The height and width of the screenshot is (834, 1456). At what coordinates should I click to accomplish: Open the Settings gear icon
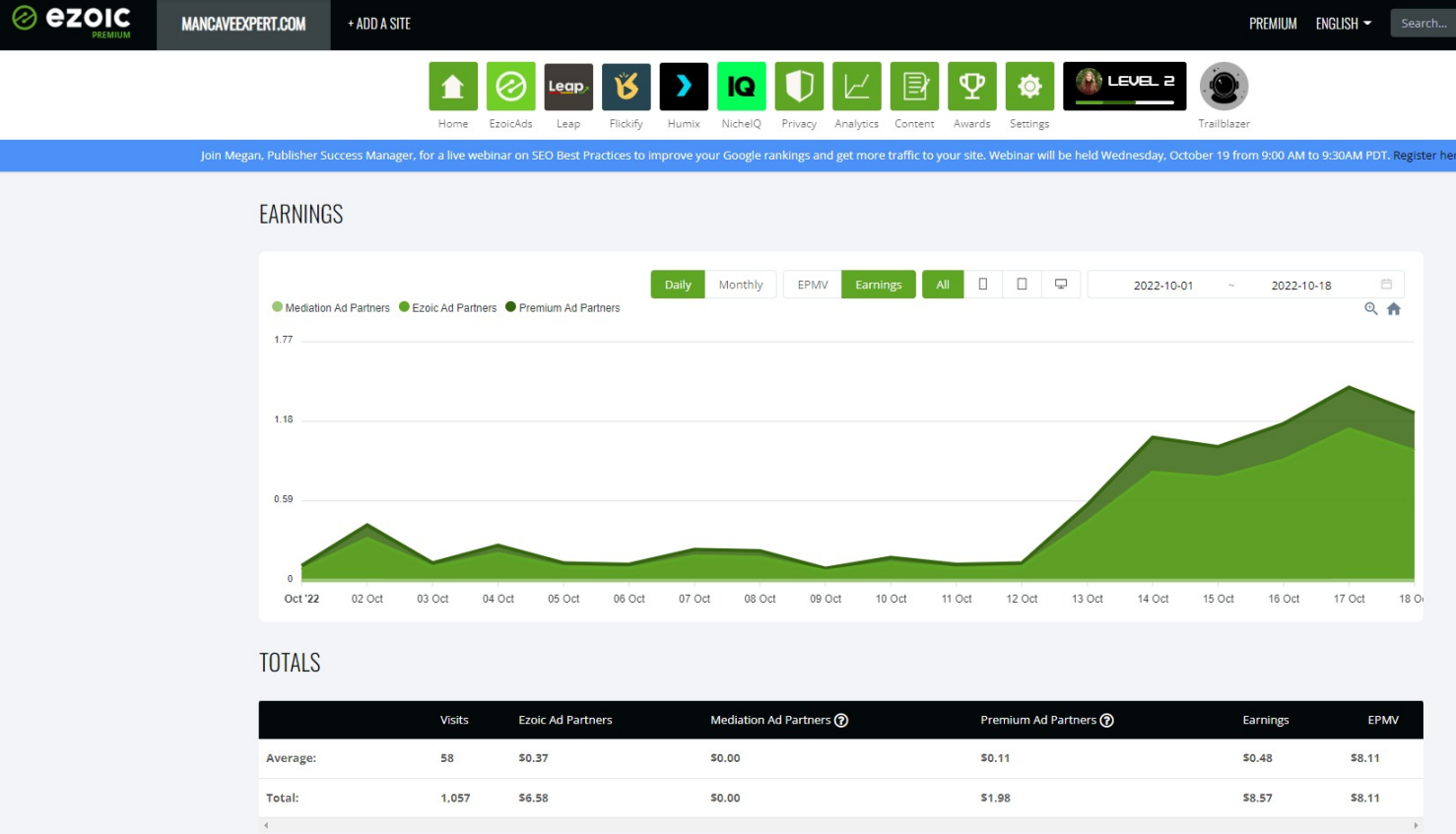coord(1029,87)
